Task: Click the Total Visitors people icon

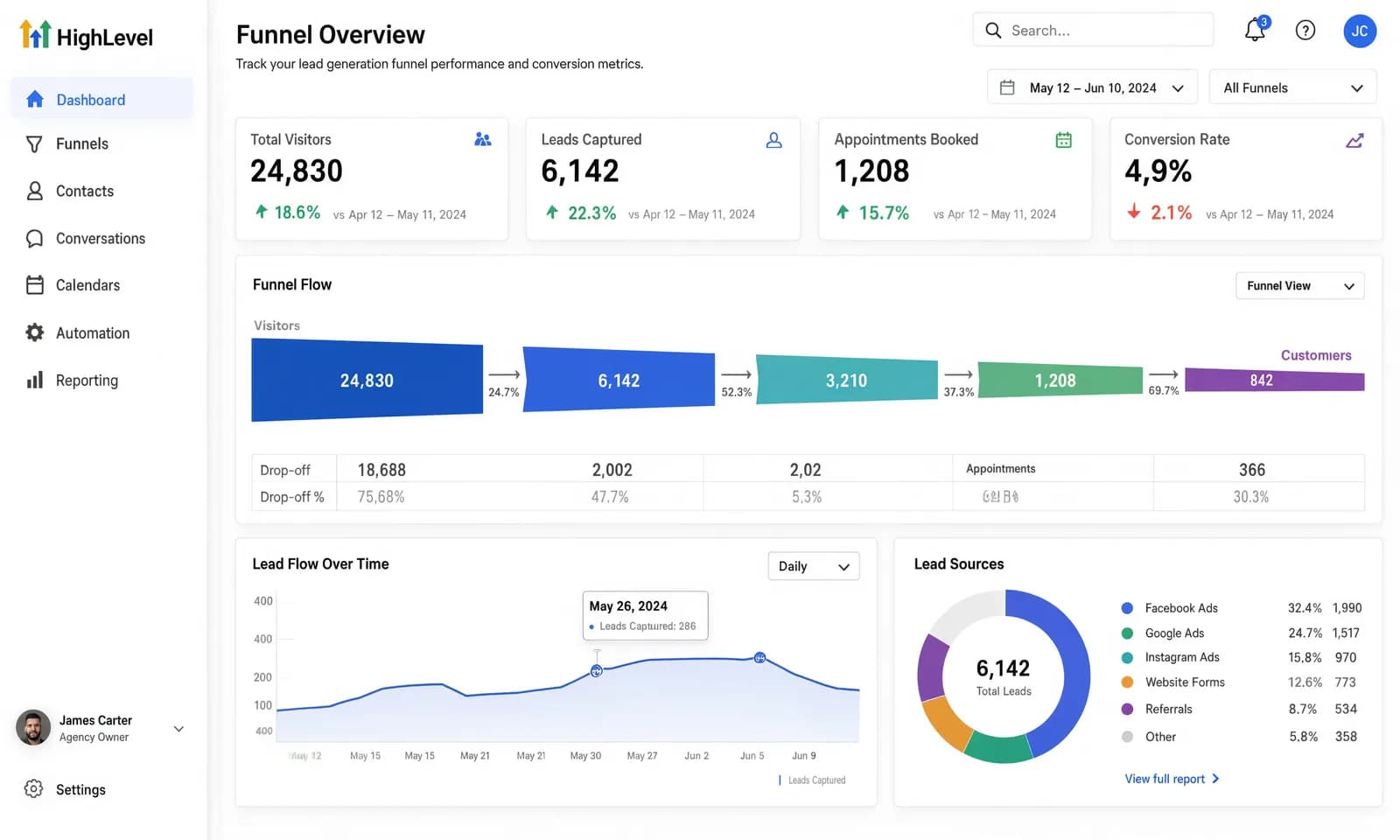Action: (482, 139)
